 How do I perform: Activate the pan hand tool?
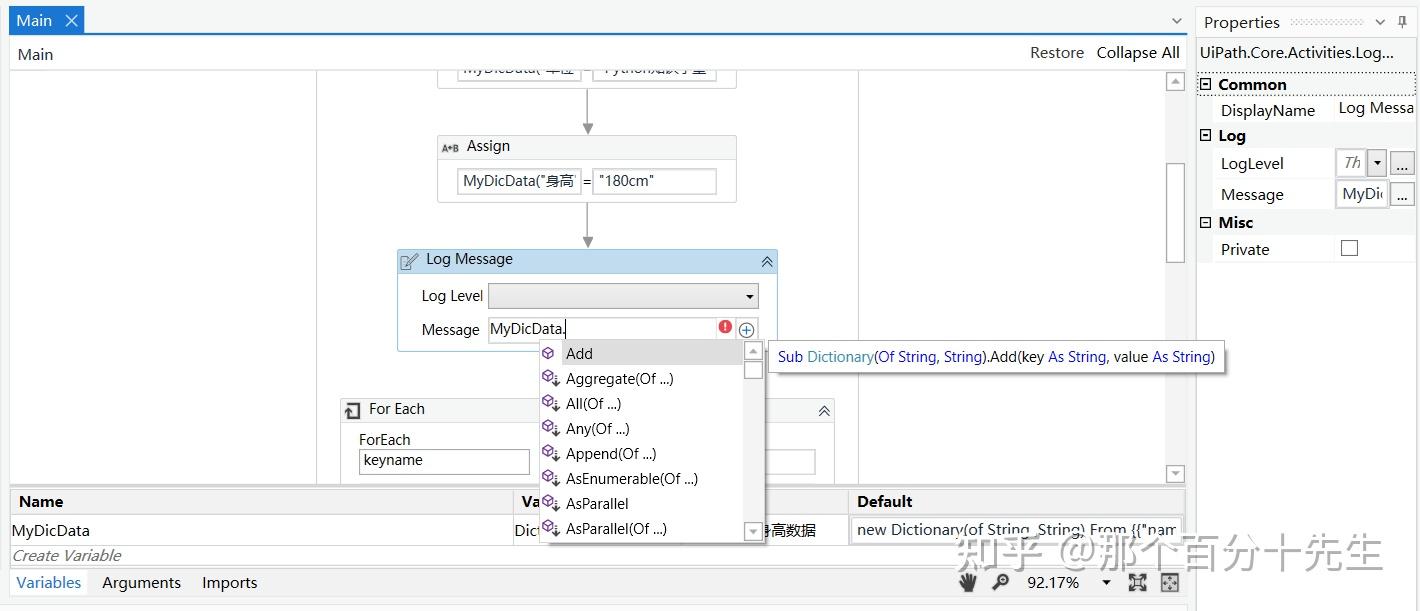coord(967,582)
